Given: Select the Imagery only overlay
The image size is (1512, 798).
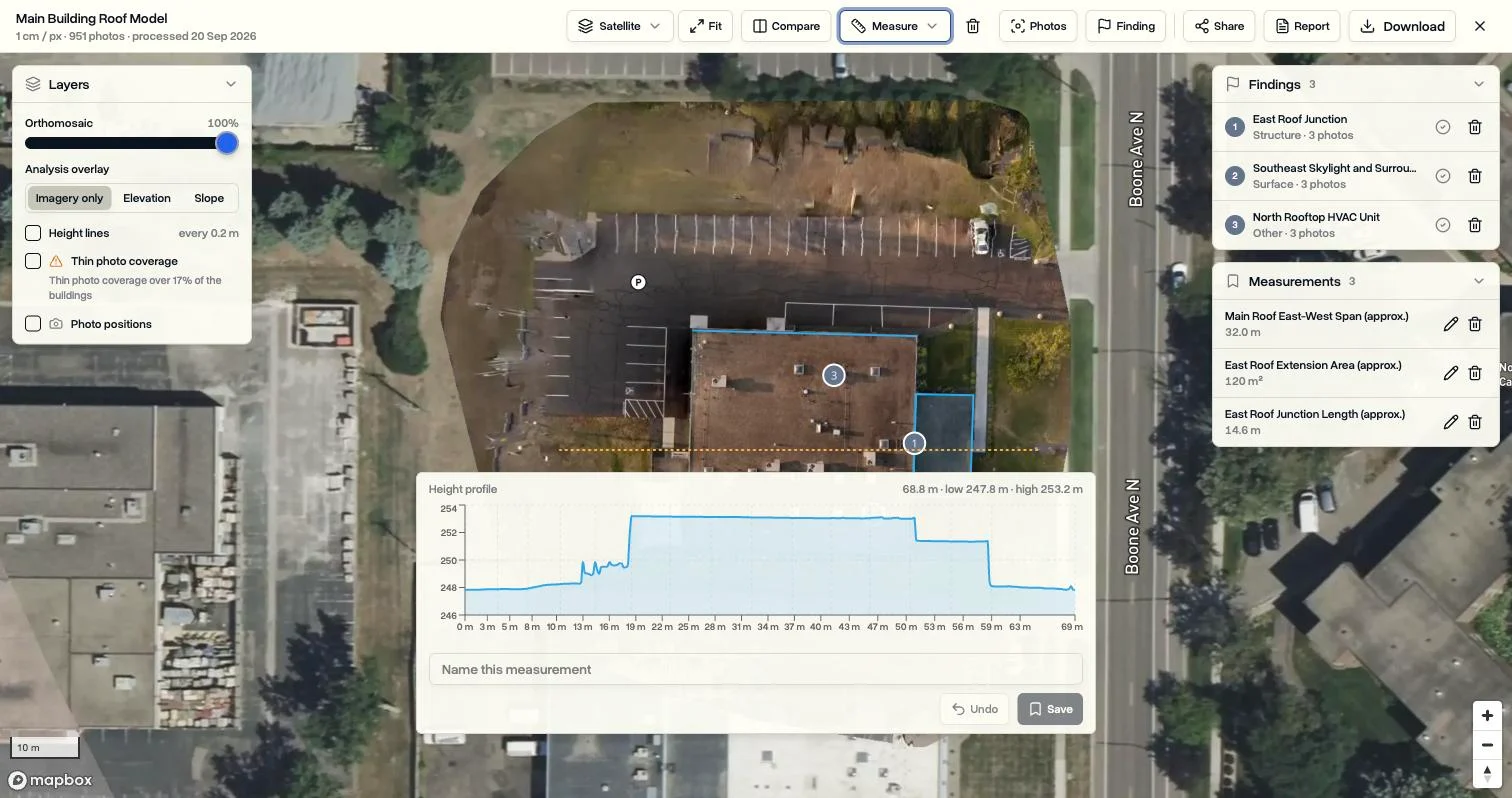Looking at the screenshot, I should pyautogui.click(x=69, y=198).
